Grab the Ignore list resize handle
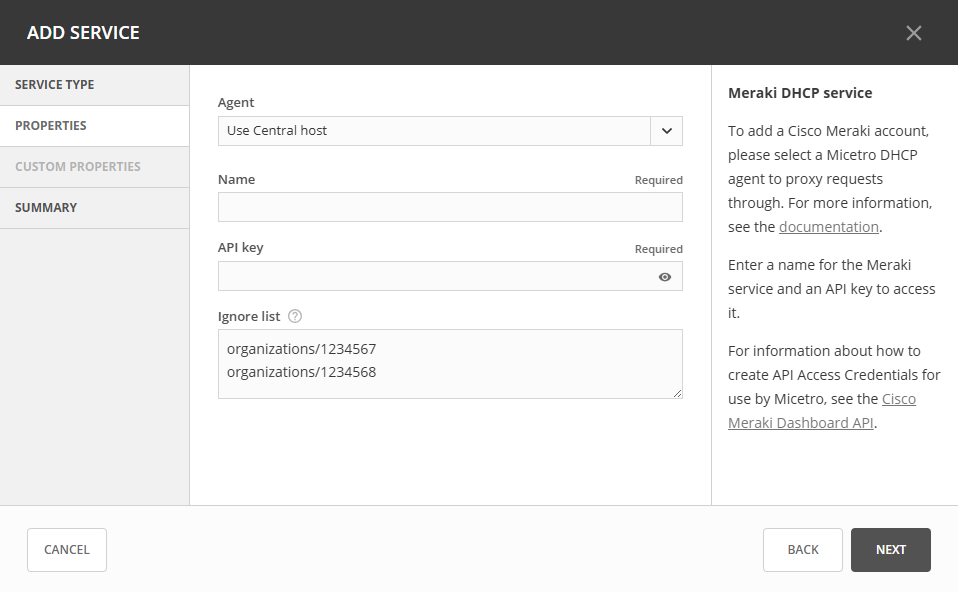 pyautogui.click(x=678, y=394)
